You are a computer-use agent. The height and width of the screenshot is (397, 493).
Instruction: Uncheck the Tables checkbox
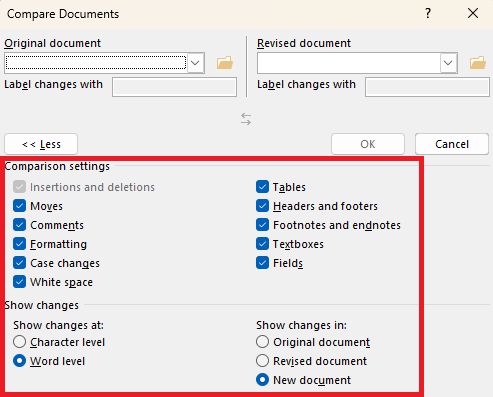(263, 187)
